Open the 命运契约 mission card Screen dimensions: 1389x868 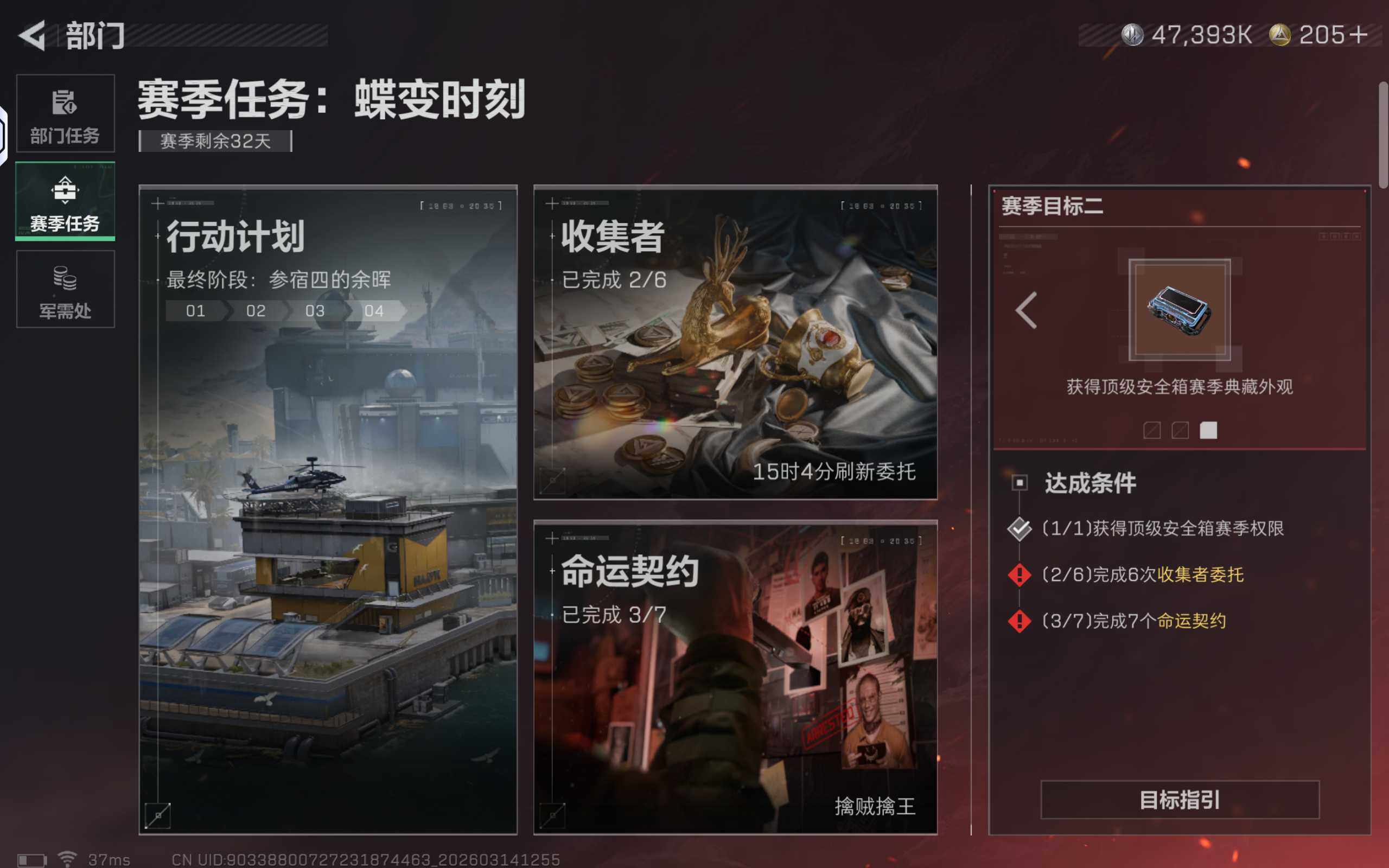click(x=735, y=678)
